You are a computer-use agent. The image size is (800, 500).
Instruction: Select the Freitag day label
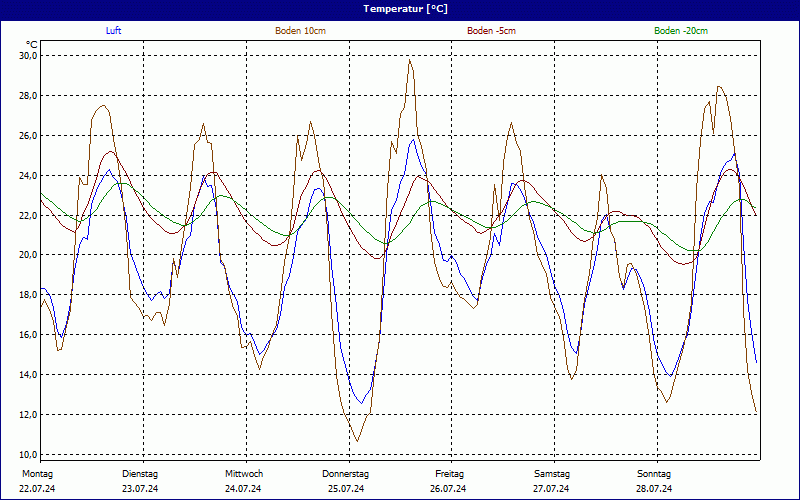449,474
